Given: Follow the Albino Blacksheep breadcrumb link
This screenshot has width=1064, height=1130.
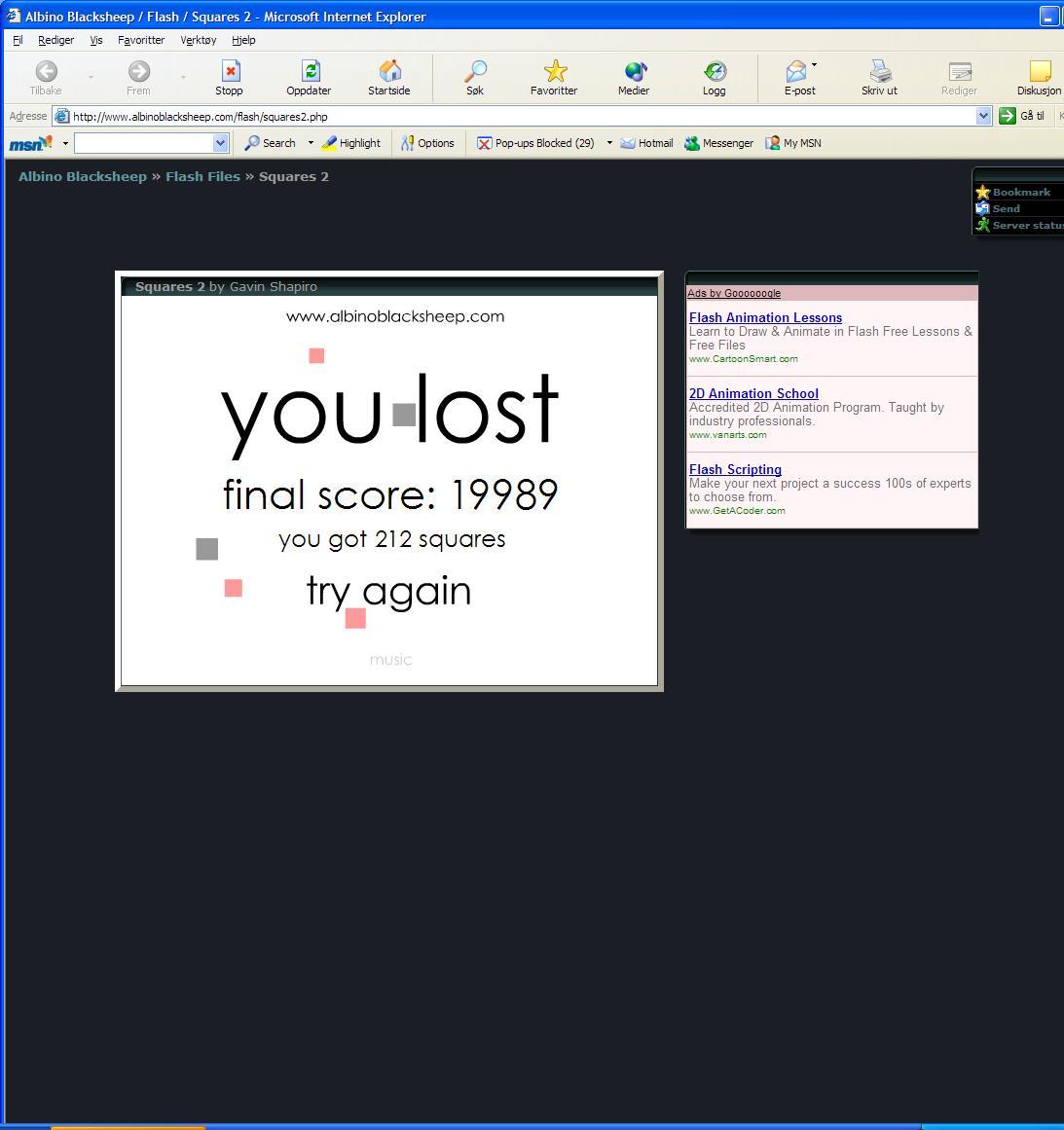Looking at the screenshot, I should coord(83,176).
